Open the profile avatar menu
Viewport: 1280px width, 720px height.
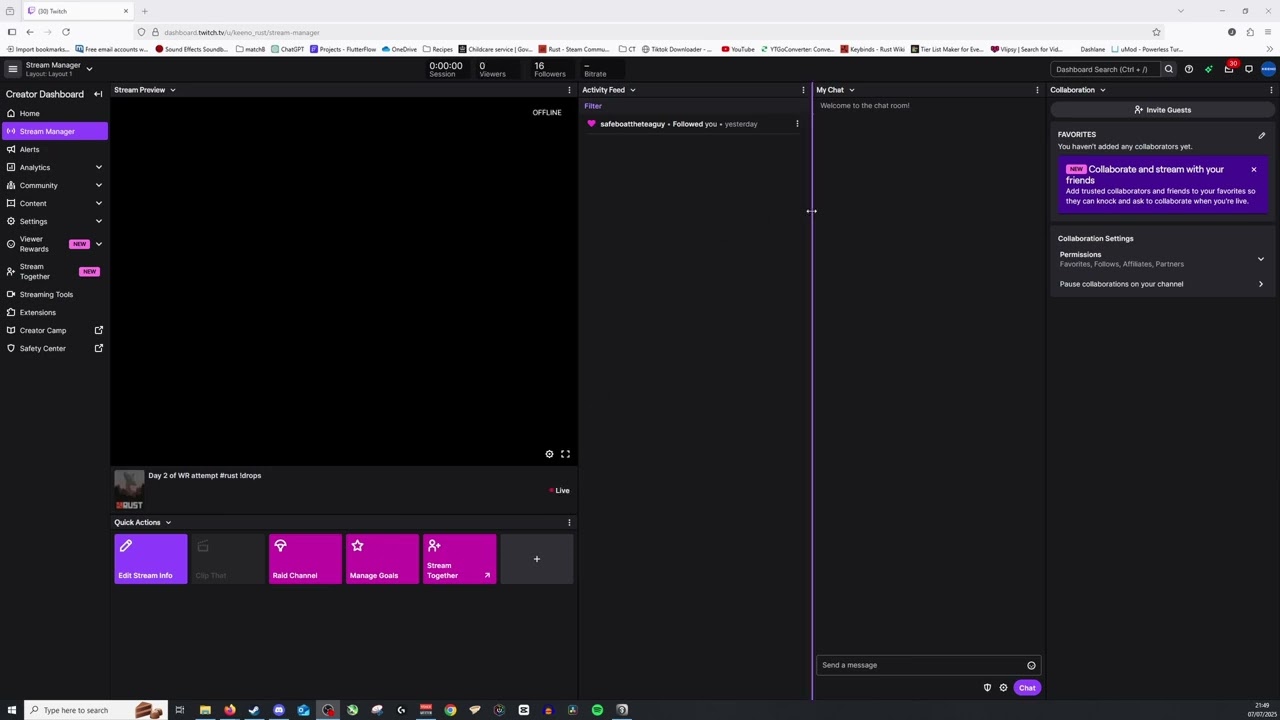1268,69
